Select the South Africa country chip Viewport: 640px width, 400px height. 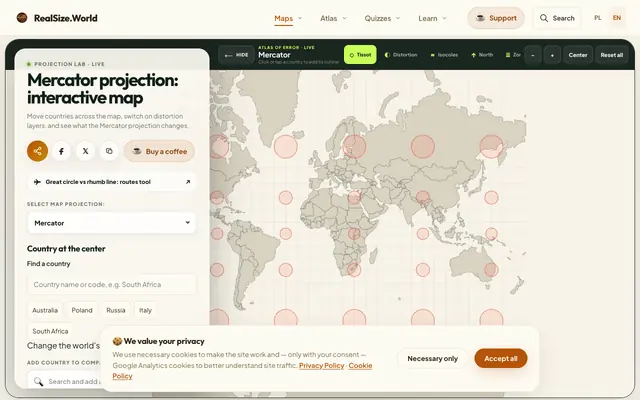pos(50,331)
